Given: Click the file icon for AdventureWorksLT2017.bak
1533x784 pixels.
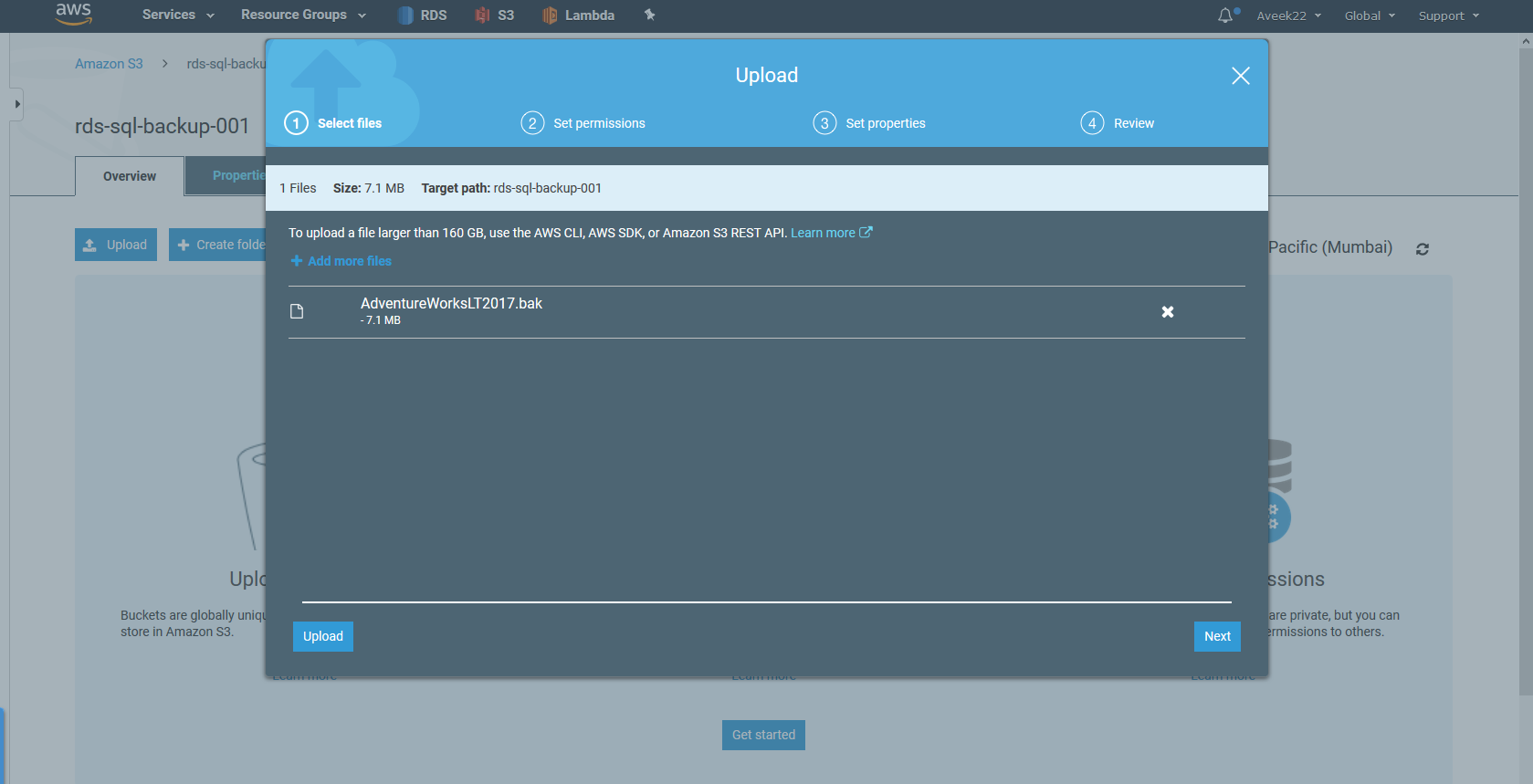Looking at the screenshot, I should (x=297, y=311).
